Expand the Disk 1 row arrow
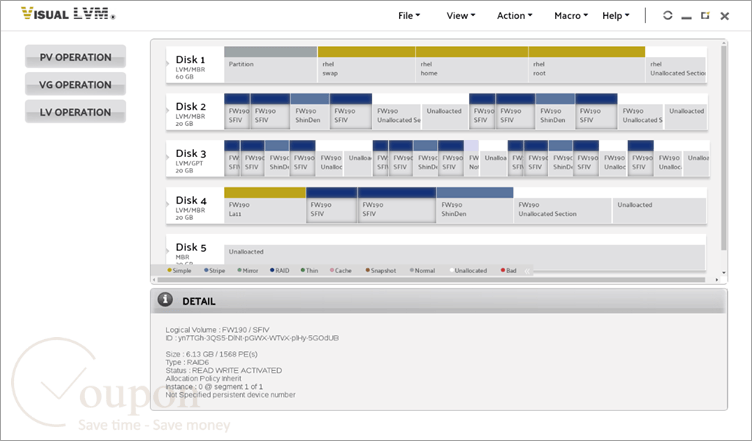 click(x=168, y=63)
